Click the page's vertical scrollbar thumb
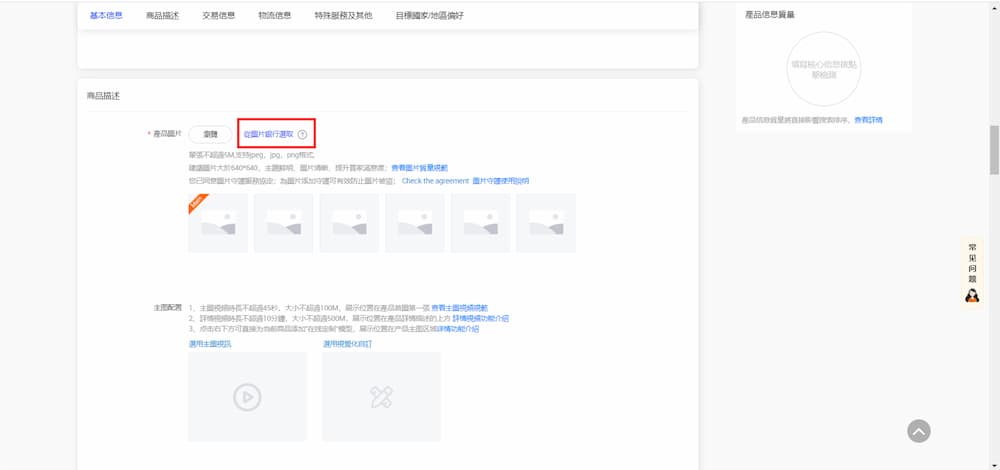Screen dimensions: 1000x470 point(993,150)
